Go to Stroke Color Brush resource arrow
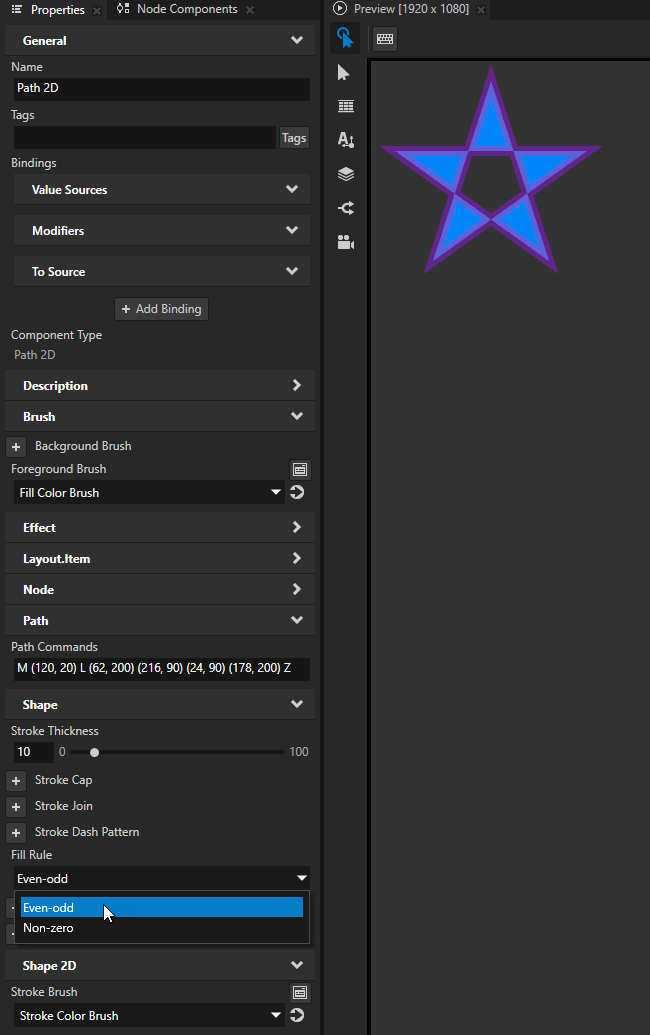 click(298, 1015)
